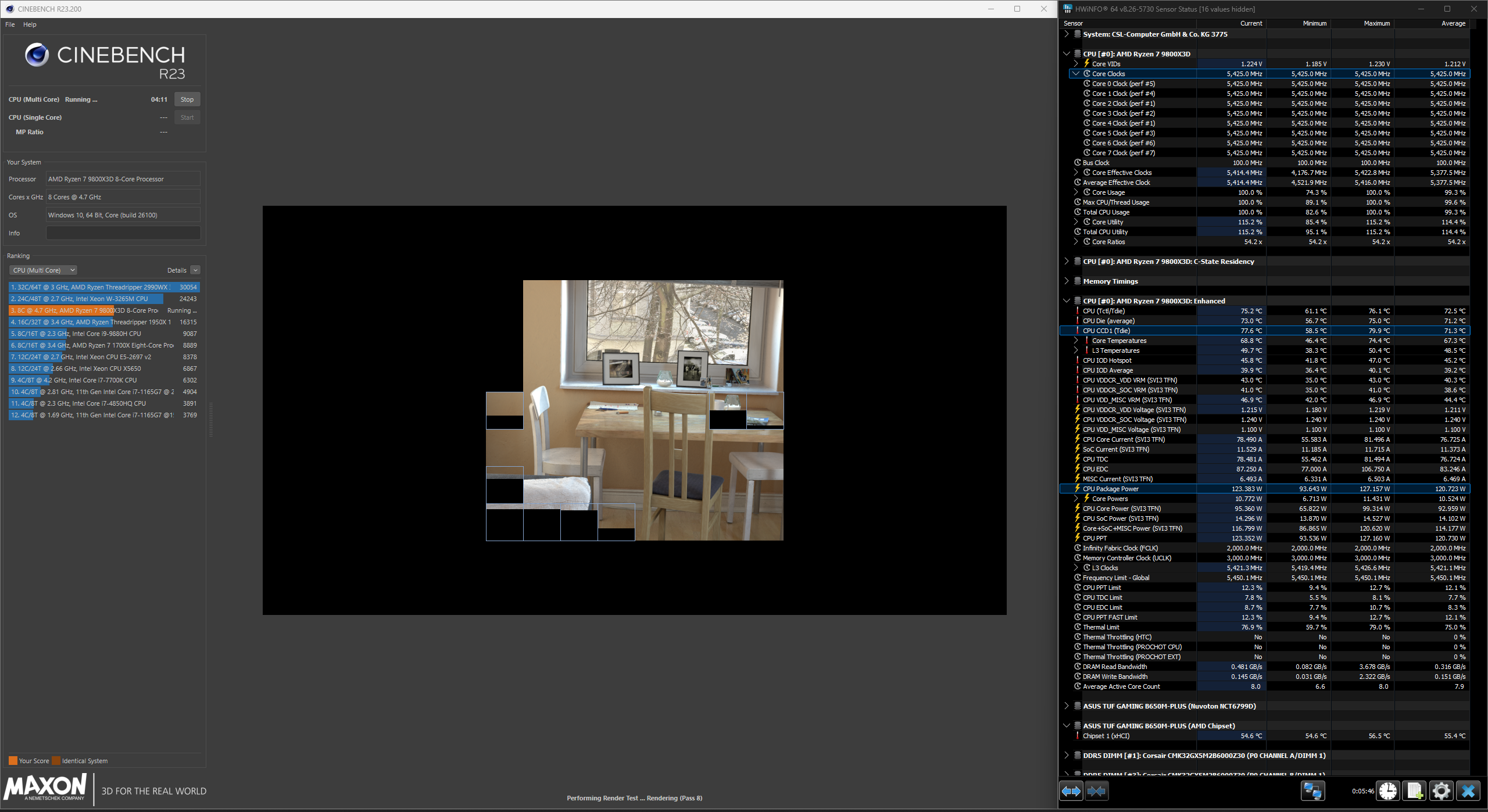
Task: Reset counters using the clock icon
Action: [x=1386, y=791]
